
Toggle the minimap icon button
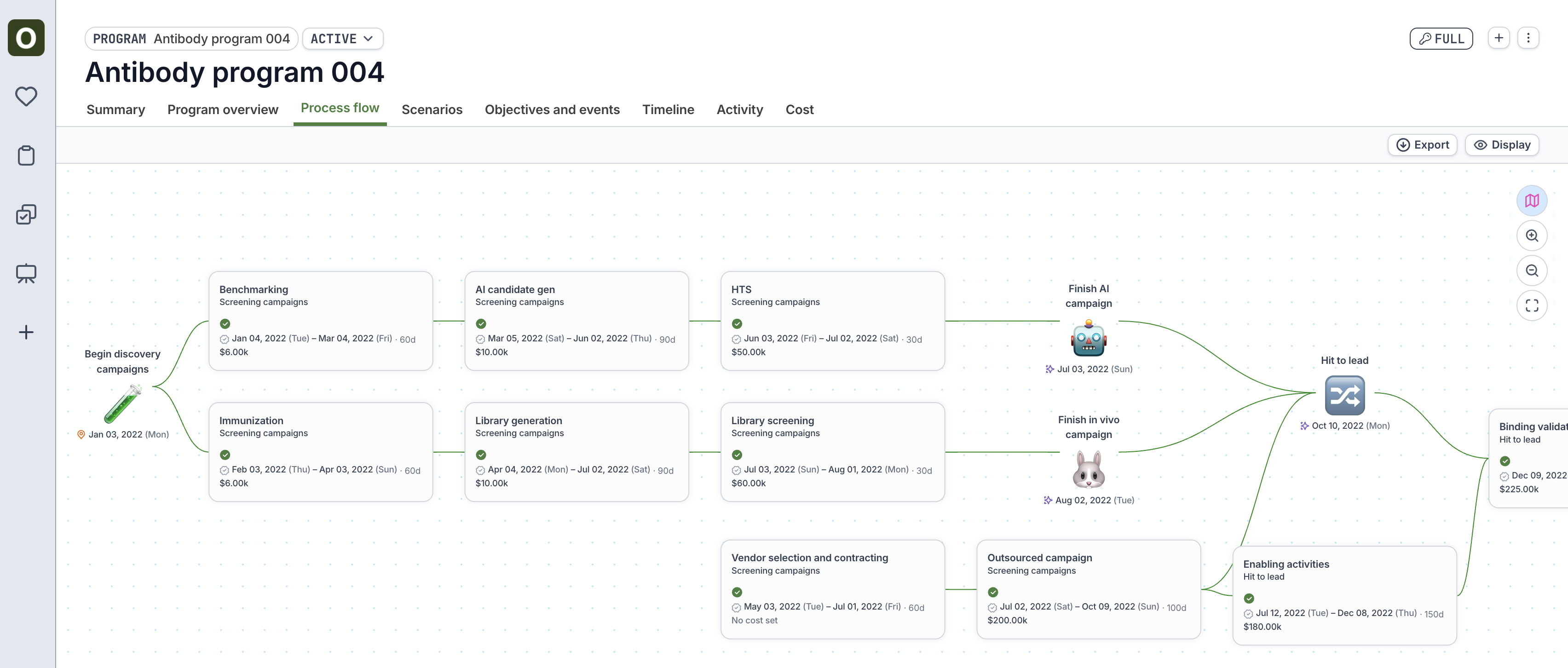(x=1532, y=201)
